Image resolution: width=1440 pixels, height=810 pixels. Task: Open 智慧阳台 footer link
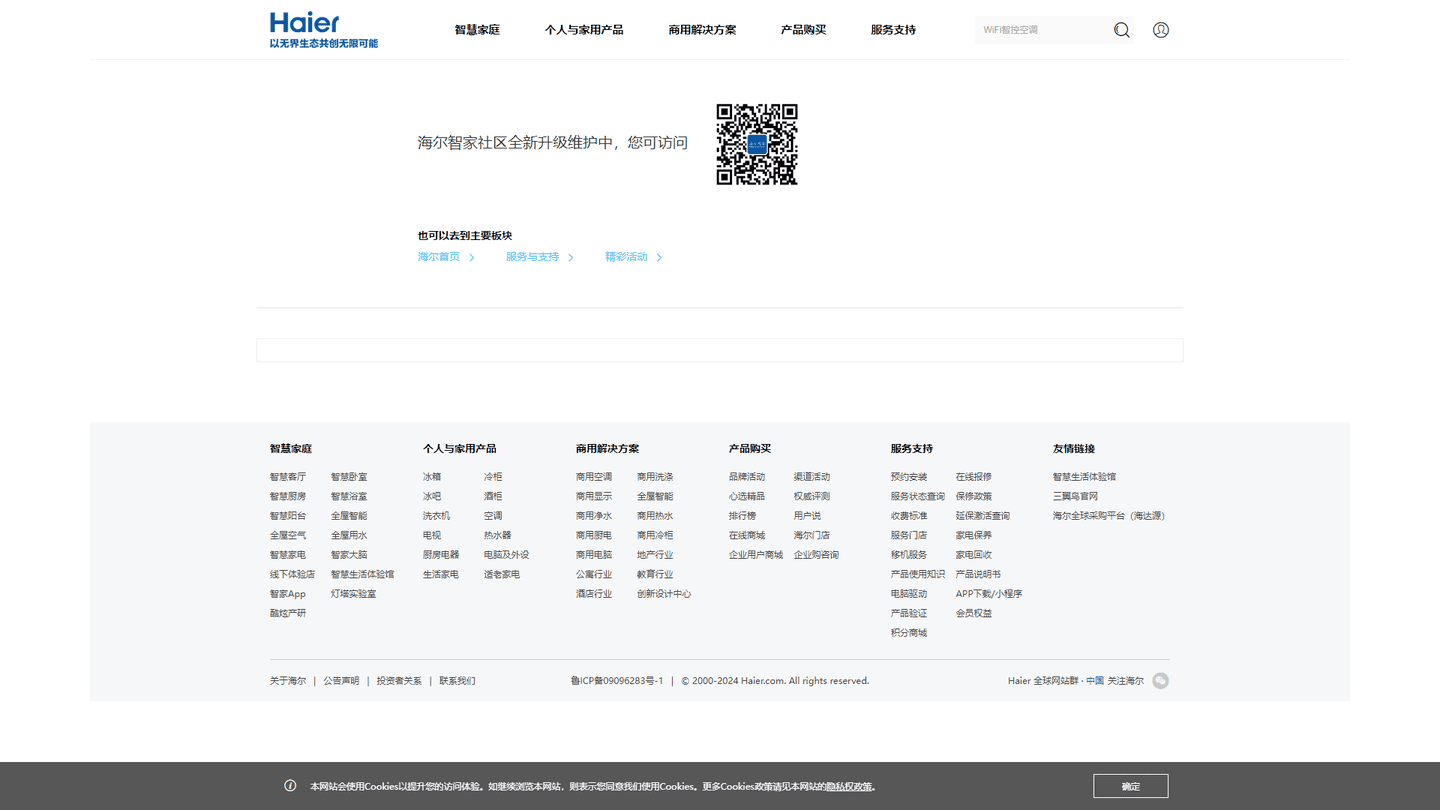[288, 516]
